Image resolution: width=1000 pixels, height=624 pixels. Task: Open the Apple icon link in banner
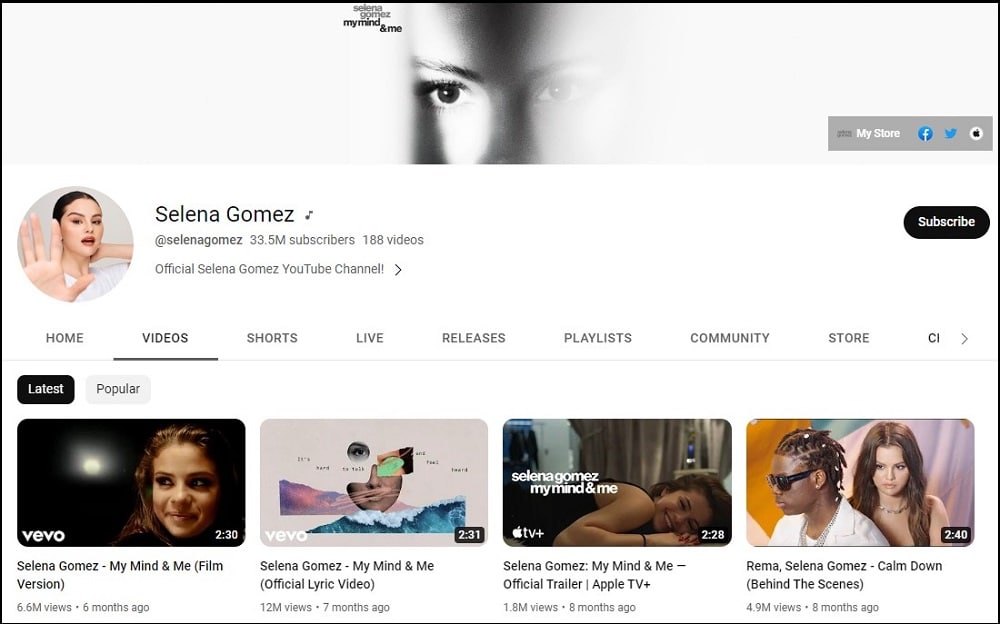(976, 133)
